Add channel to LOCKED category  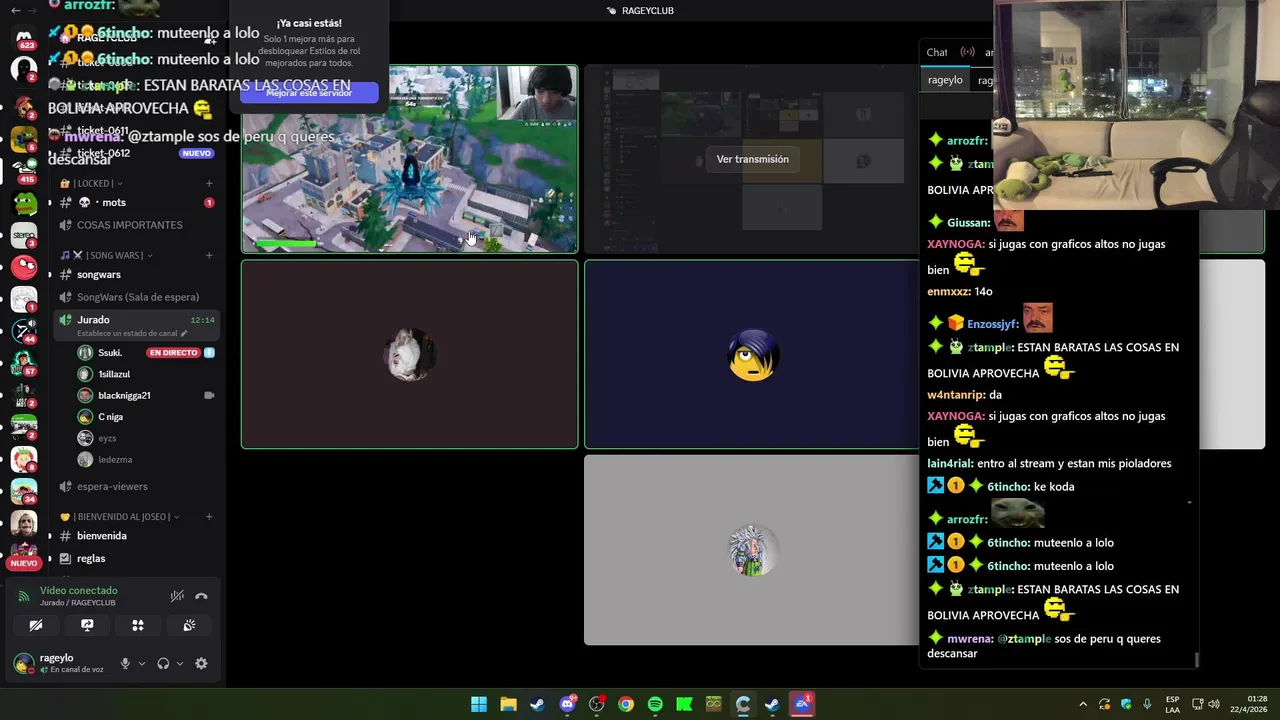point(209,184)
